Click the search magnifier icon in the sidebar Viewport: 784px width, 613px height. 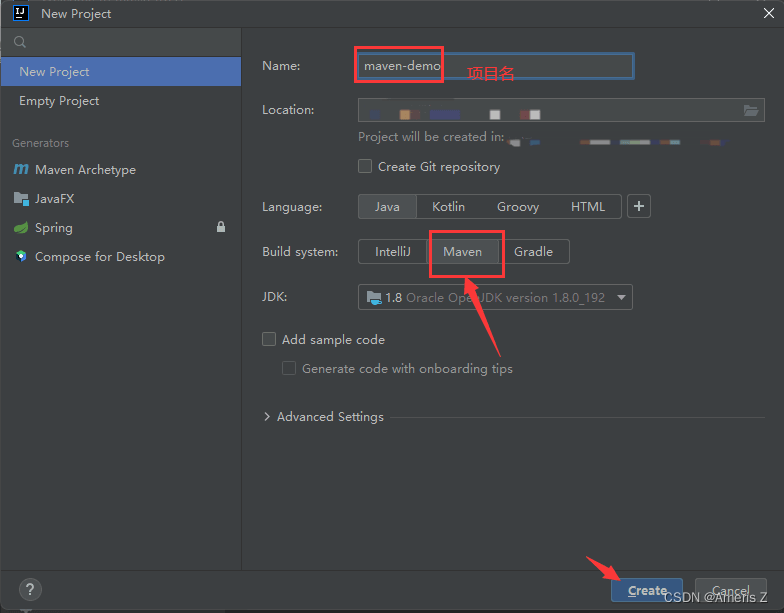[20, 42]
